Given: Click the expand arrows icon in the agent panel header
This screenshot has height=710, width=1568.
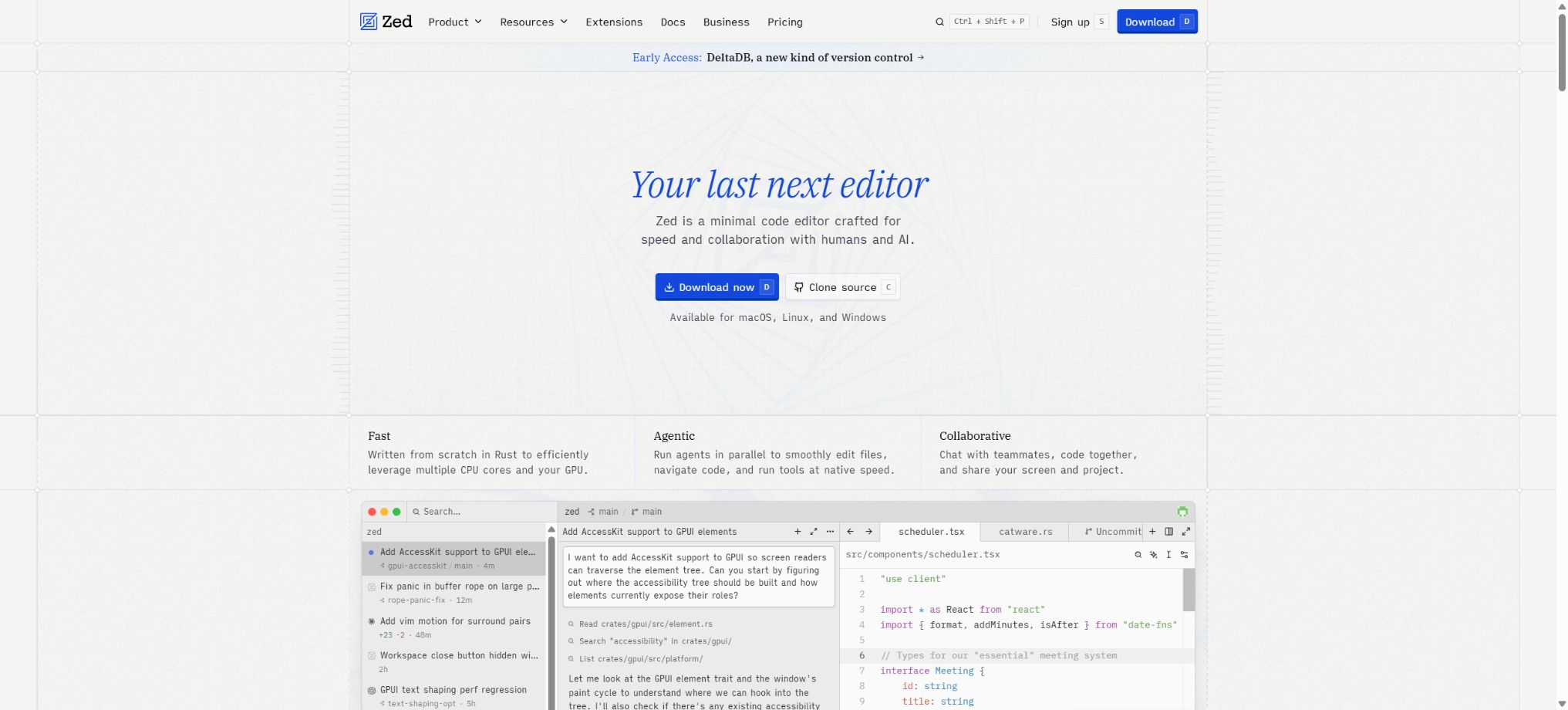Looking at the screenshot, I should 814,532.
